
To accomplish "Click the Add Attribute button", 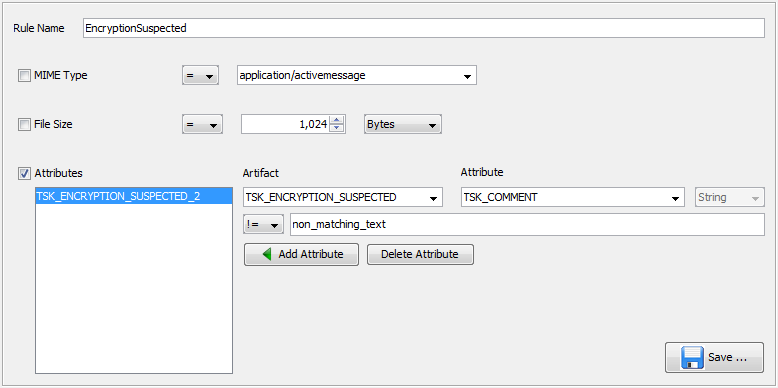I will coord(301,255).
